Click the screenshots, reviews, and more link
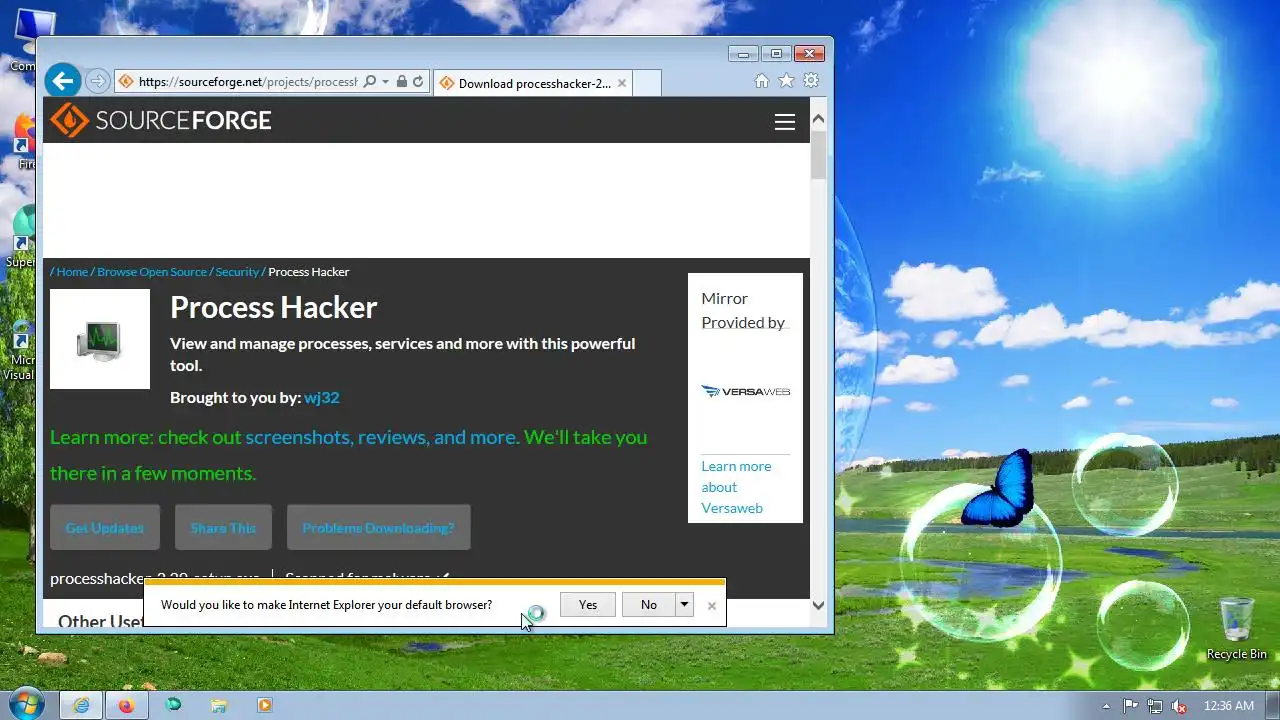1280x720 pixels. tap(382, 437)
